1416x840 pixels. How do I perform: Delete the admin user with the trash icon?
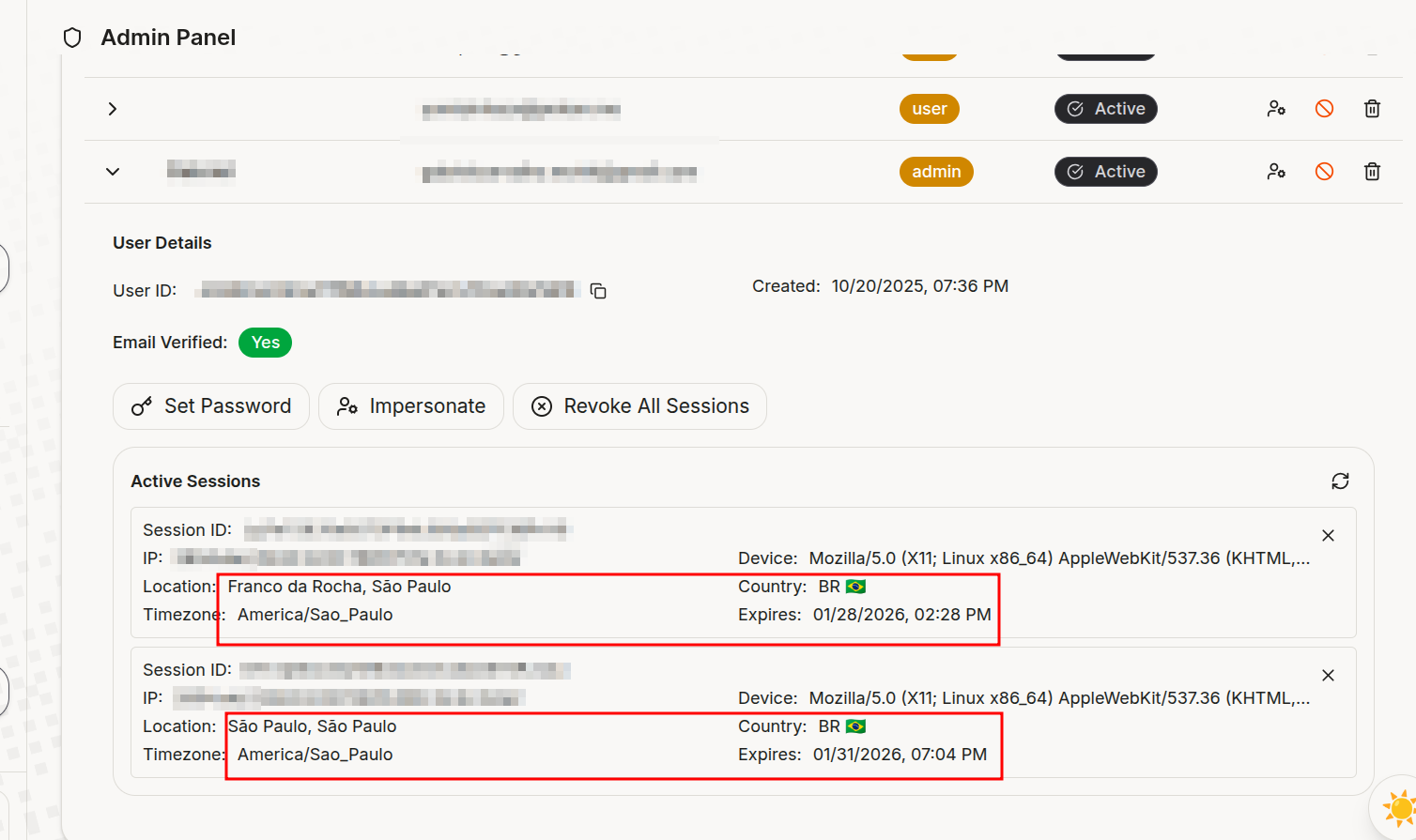[1372, 172]
